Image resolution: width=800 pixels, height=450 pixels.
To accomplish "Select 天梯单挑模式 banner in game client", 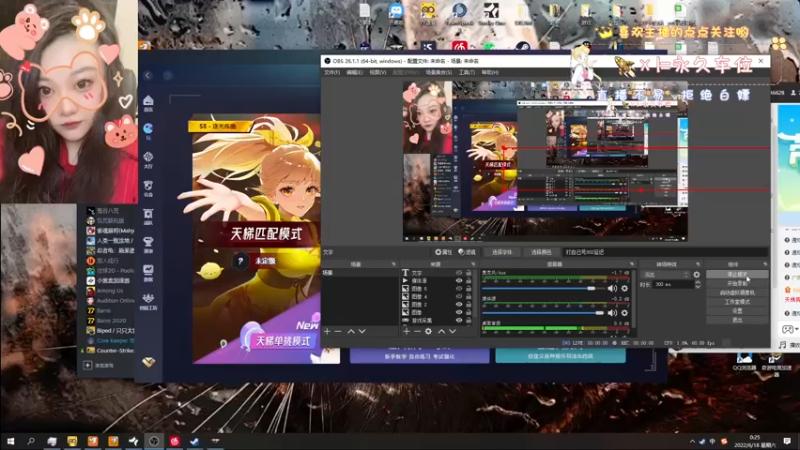I will (x=282, y=341).
